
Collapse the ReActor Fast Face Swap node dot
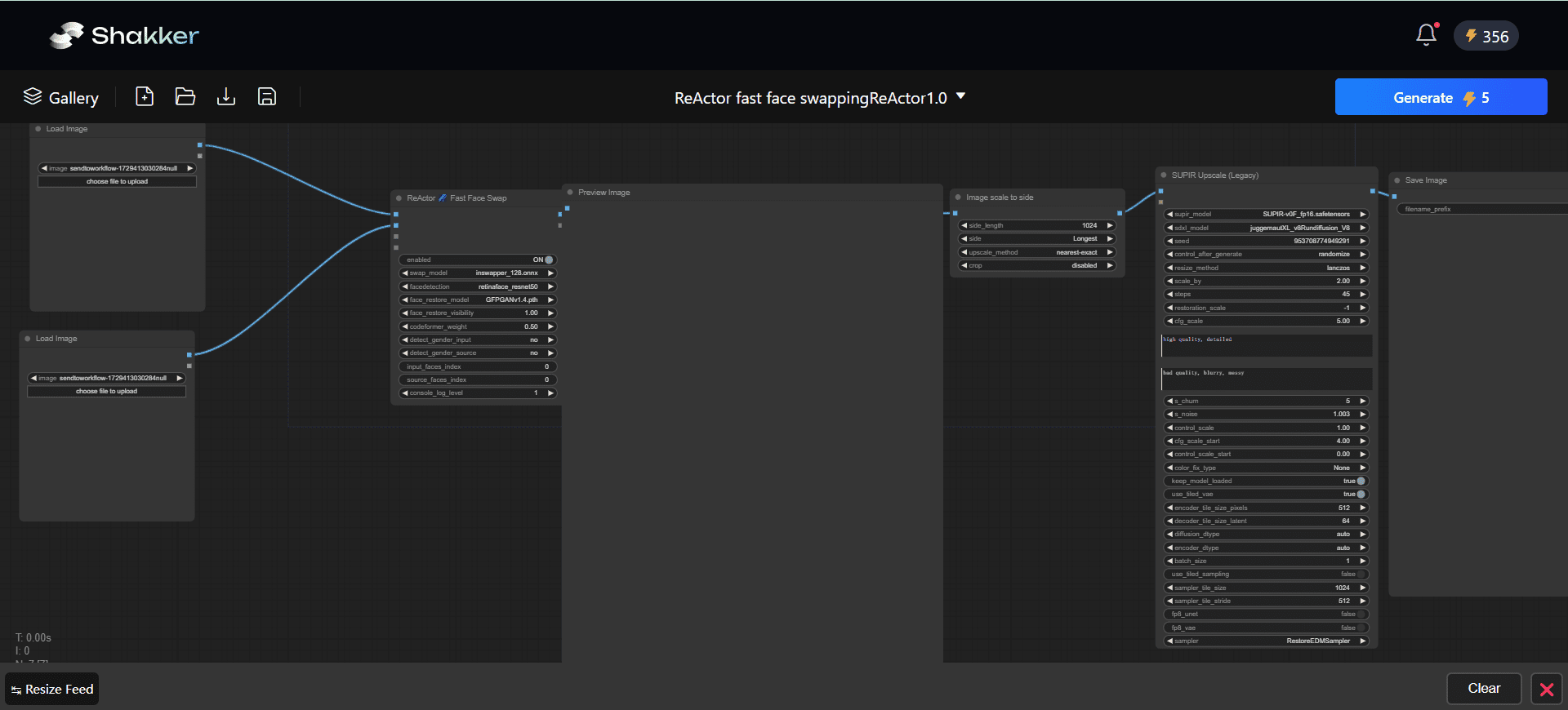coord(399,198)
